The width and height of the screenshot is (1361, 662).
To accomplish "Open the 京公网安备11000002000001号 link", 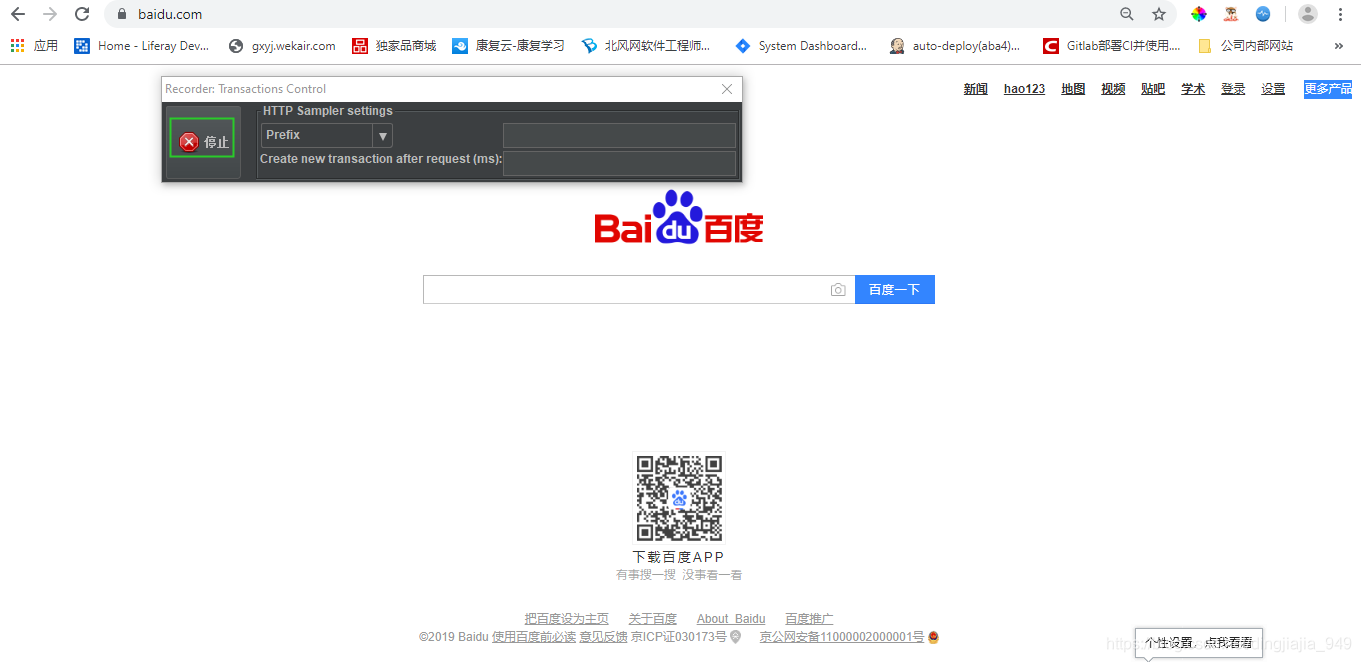I will coord(842,637).
